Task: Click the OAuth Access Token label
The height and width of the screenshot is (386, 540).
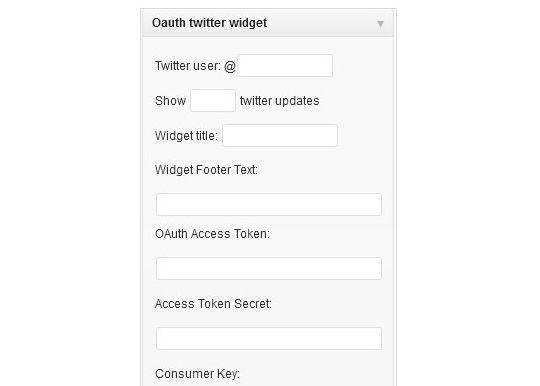Action: (212, 234)
